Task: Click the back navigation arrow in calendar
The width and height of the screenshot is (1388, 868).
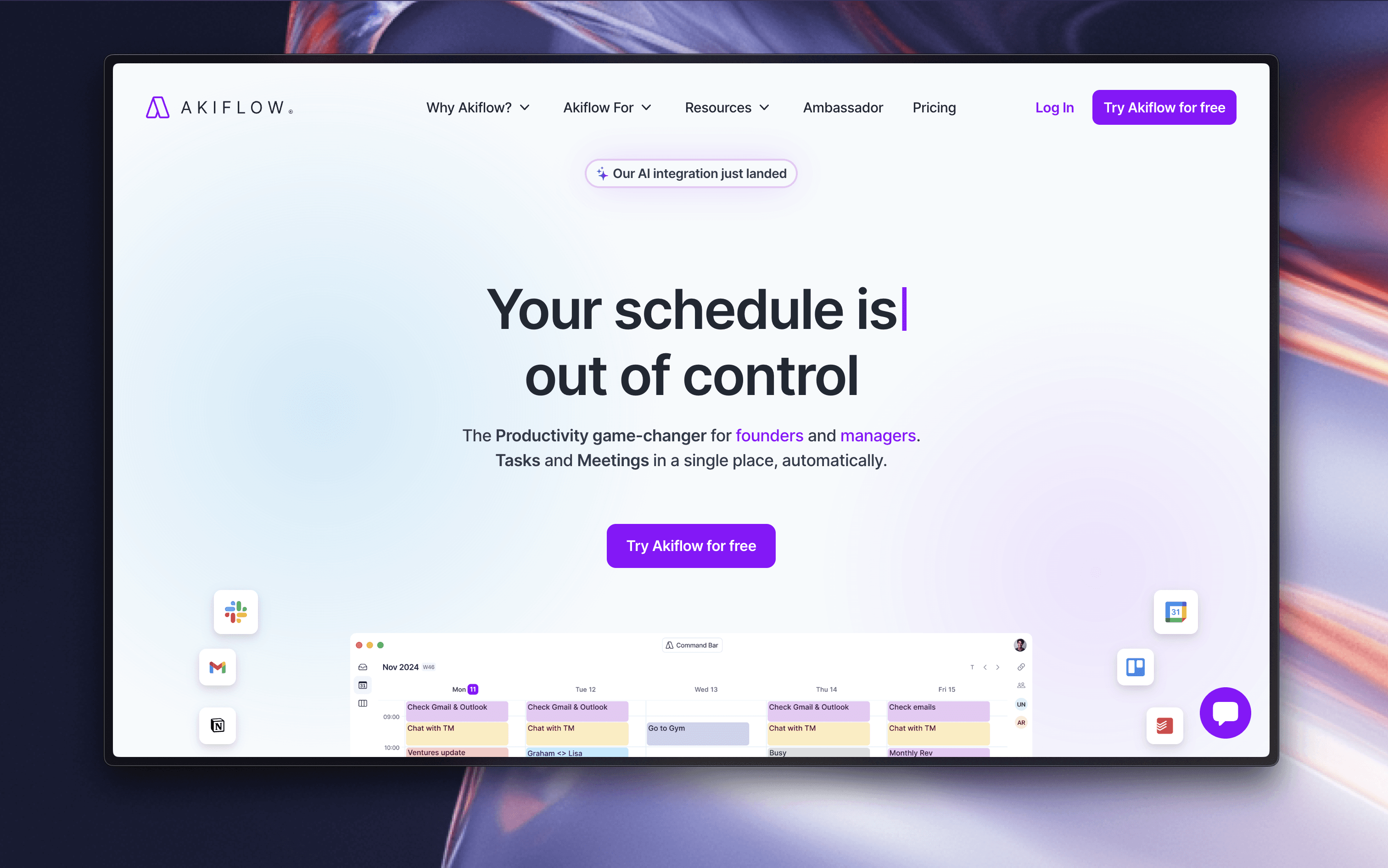Action: (985, 667)
